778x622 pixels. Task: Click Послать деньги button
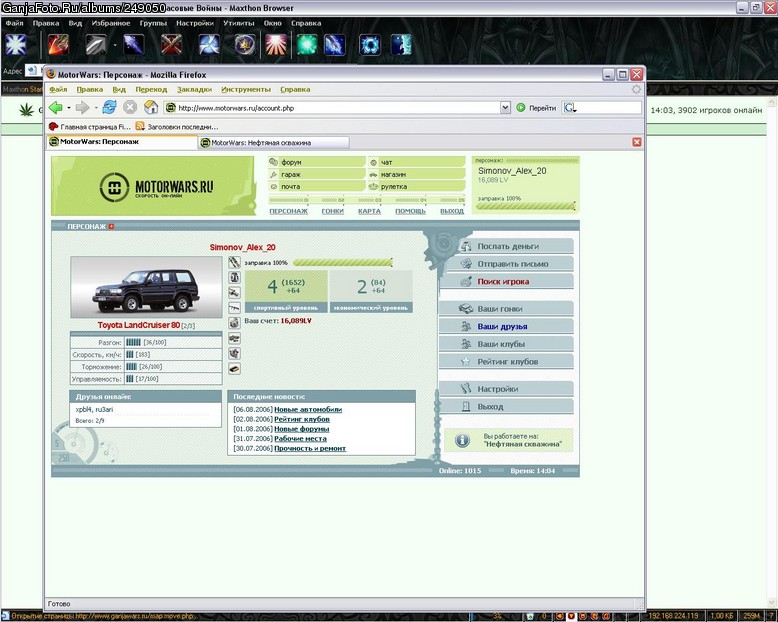click(x=508, y=246)
